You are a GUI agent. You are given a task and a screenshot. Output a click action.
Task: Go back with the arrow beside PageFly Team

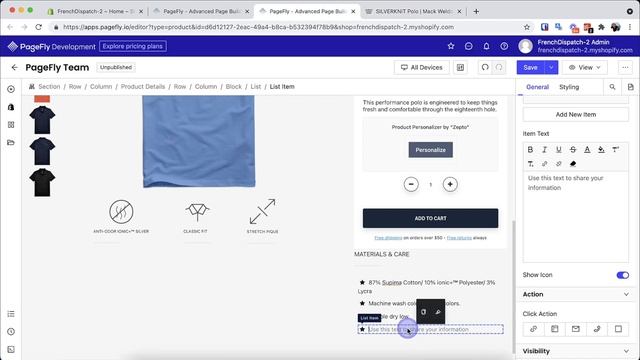coord(15,67)
